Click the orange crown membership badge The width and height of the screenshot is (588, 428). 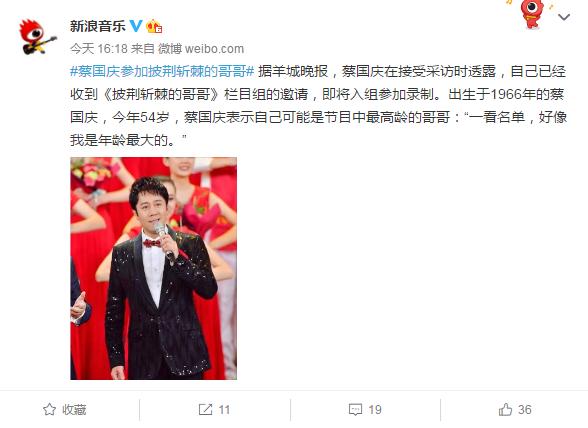(x=154, y=26)
